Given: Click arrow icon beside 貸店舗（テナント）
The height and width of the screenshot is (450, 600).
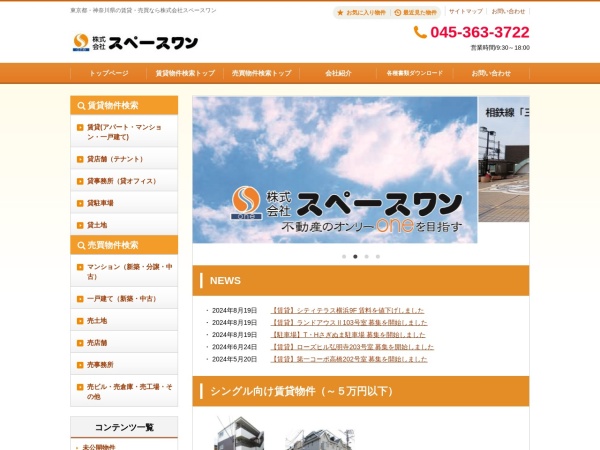Looking at the screenshot, I should tap(80, 159).
